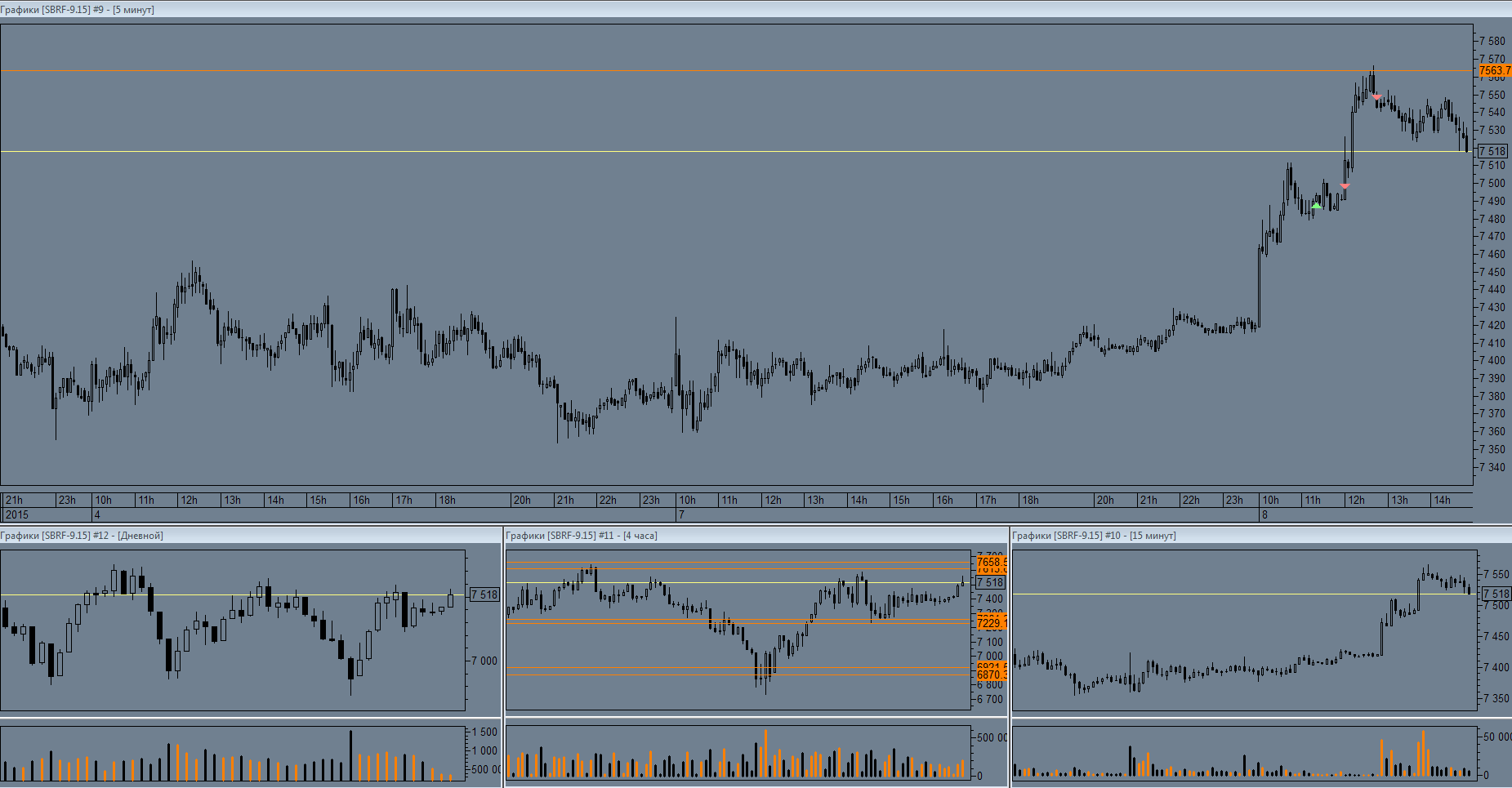
Task: Click the pink sell marker near the 7 500 level
Action: tap(1345, 186)
